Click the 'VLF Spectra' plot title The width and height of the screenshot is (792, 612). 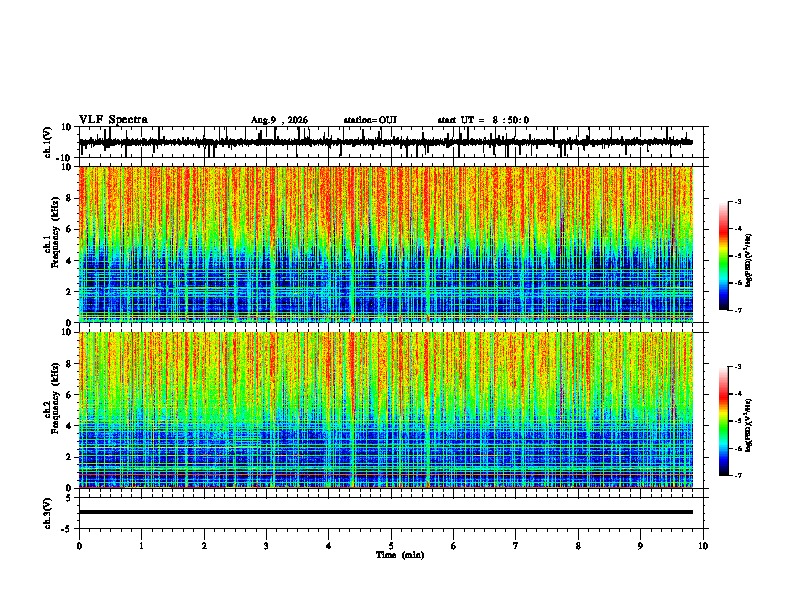click(x=113, y=120)
